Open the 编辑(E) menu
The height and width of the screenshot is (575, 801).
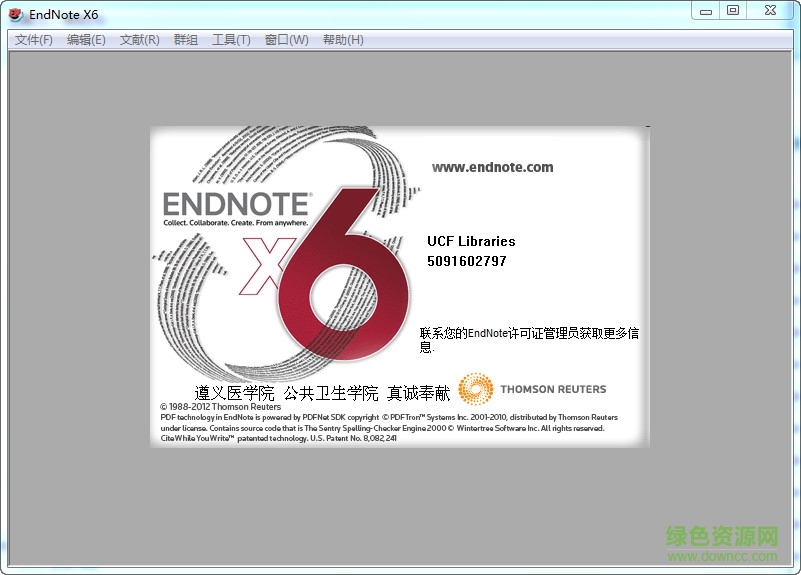tap(86, 40)
